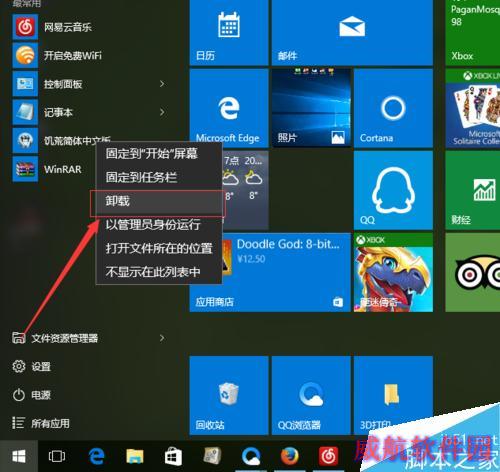Launch the QQ penguin tile
Image resolution: width=500 pixels, height=472 pixels.
tap(393, 190)
